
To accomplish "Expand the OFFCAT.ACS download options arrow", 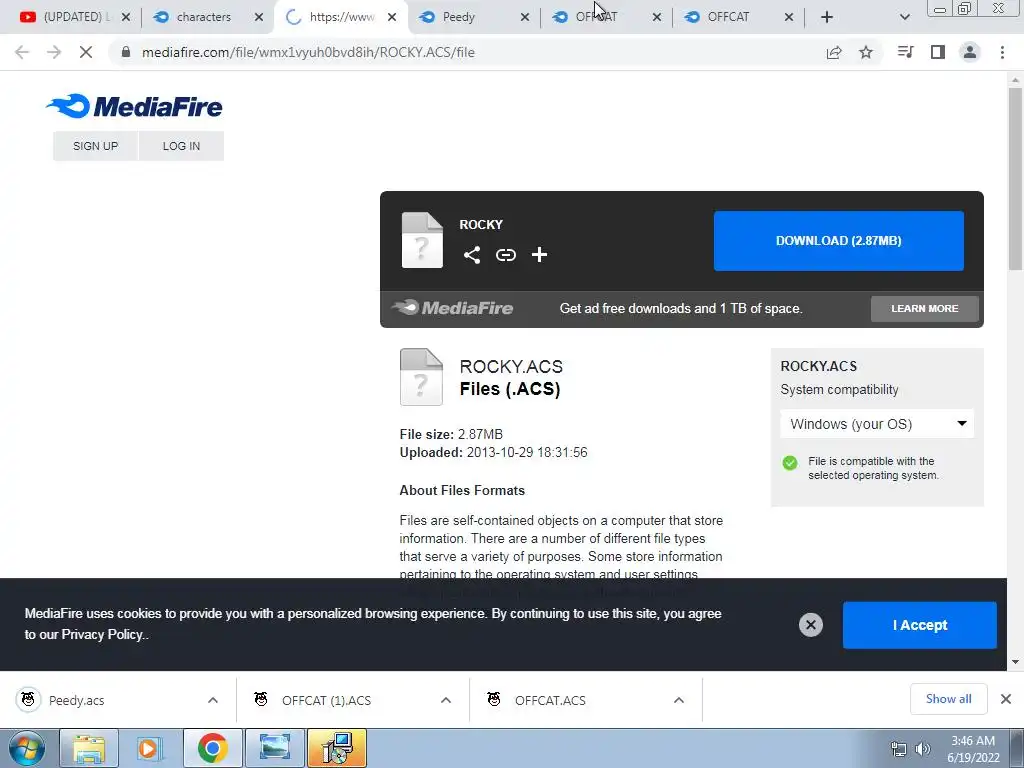I will pos(679,700).
